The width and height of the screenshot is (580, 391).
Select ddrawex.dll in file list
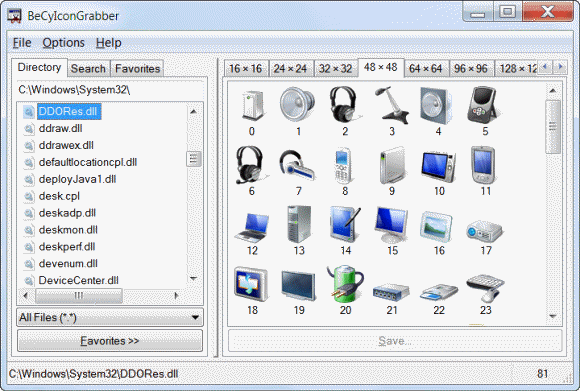[x=66, y=145]
